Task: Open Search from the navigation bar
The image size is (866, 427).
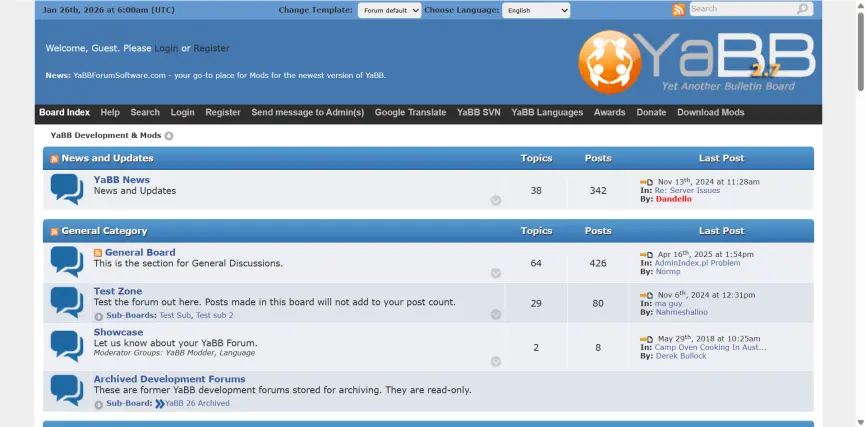Action: [x=145, y=112]
